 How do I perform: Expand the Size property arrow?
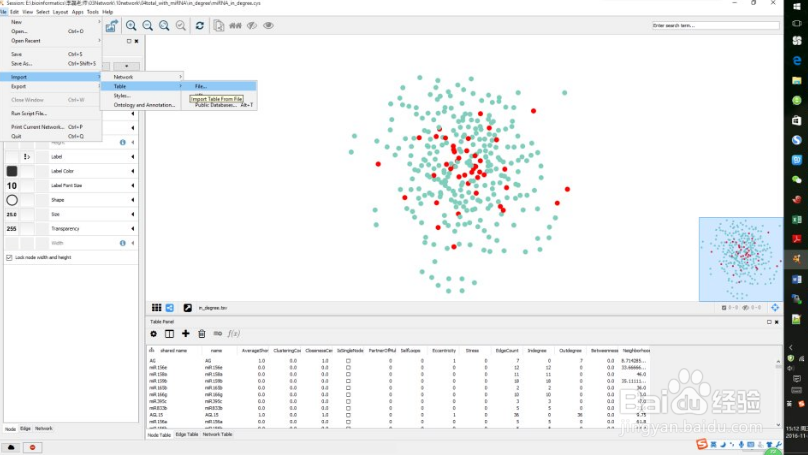(x=133, y=214)
